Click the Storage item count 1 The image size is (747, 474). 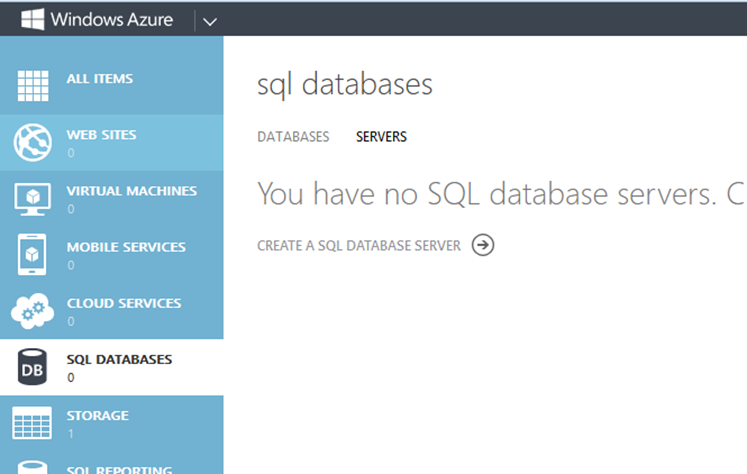click(x=71, y=434)
